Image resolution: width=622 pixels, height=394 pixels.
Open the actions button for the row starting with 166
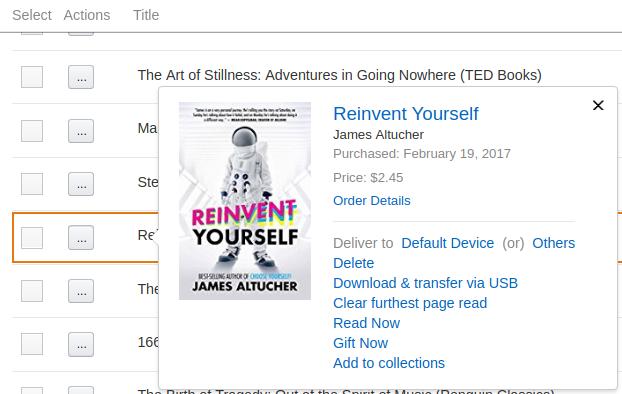[x=81, y=344]
